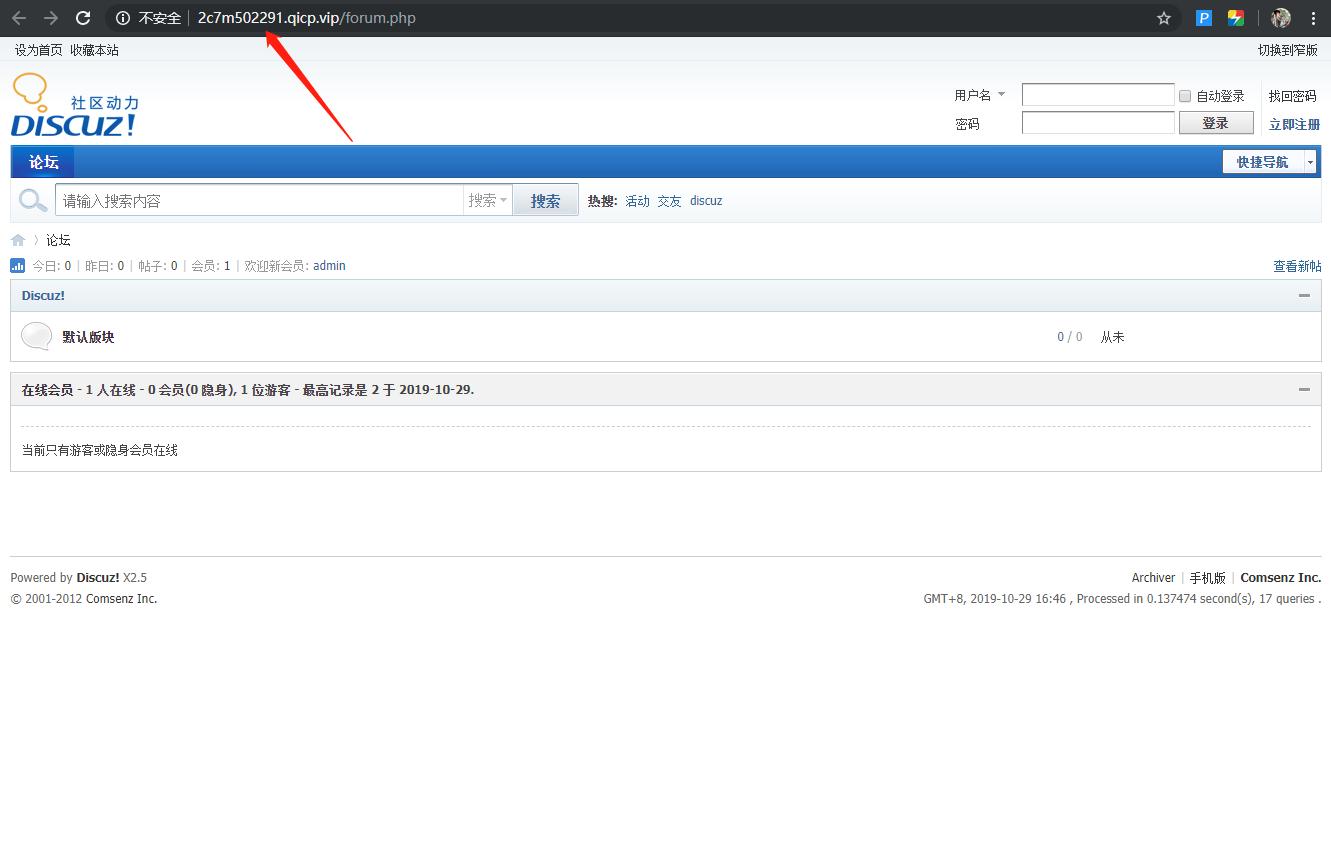Open hot search term 活动

point(637,201)
